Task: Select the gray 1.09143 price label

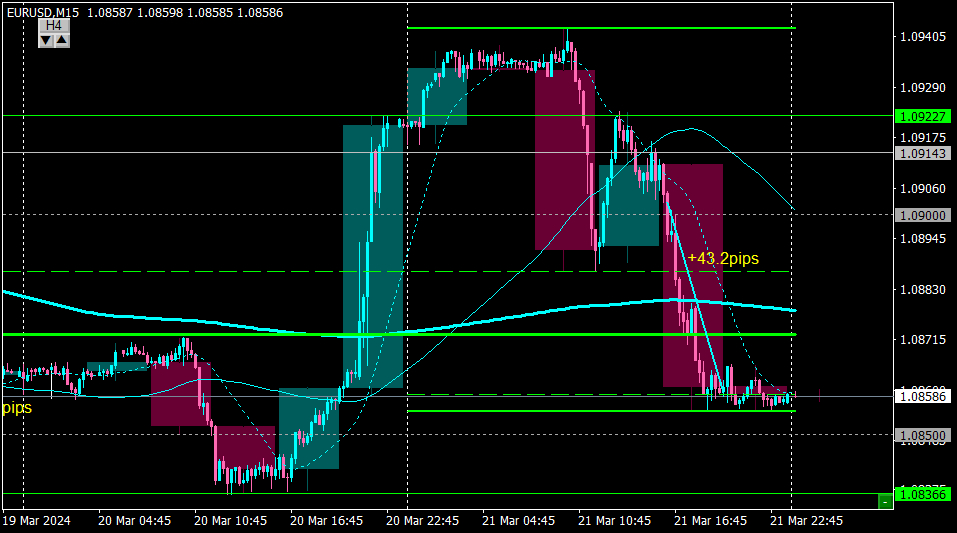Action: pyautogui.click(x=923, y=153)
